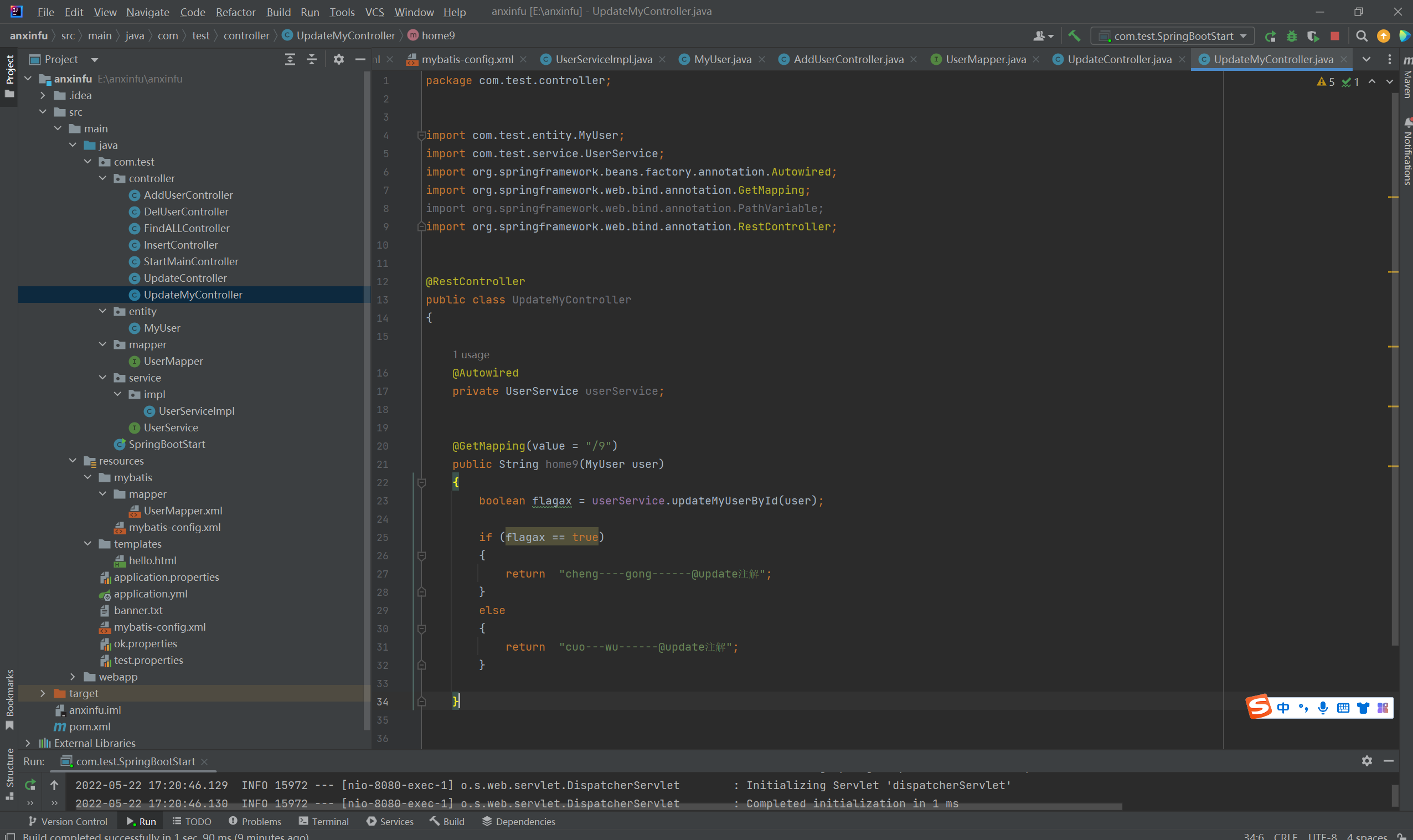Stop the running application with red square
Image resolution: width=1413 pixels, height=840 pixels.
tap(1334, 36)
